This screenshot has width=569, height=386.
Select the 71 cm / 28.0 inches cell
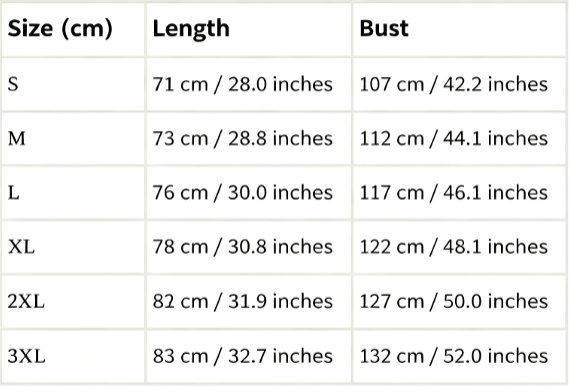point(249,85)
